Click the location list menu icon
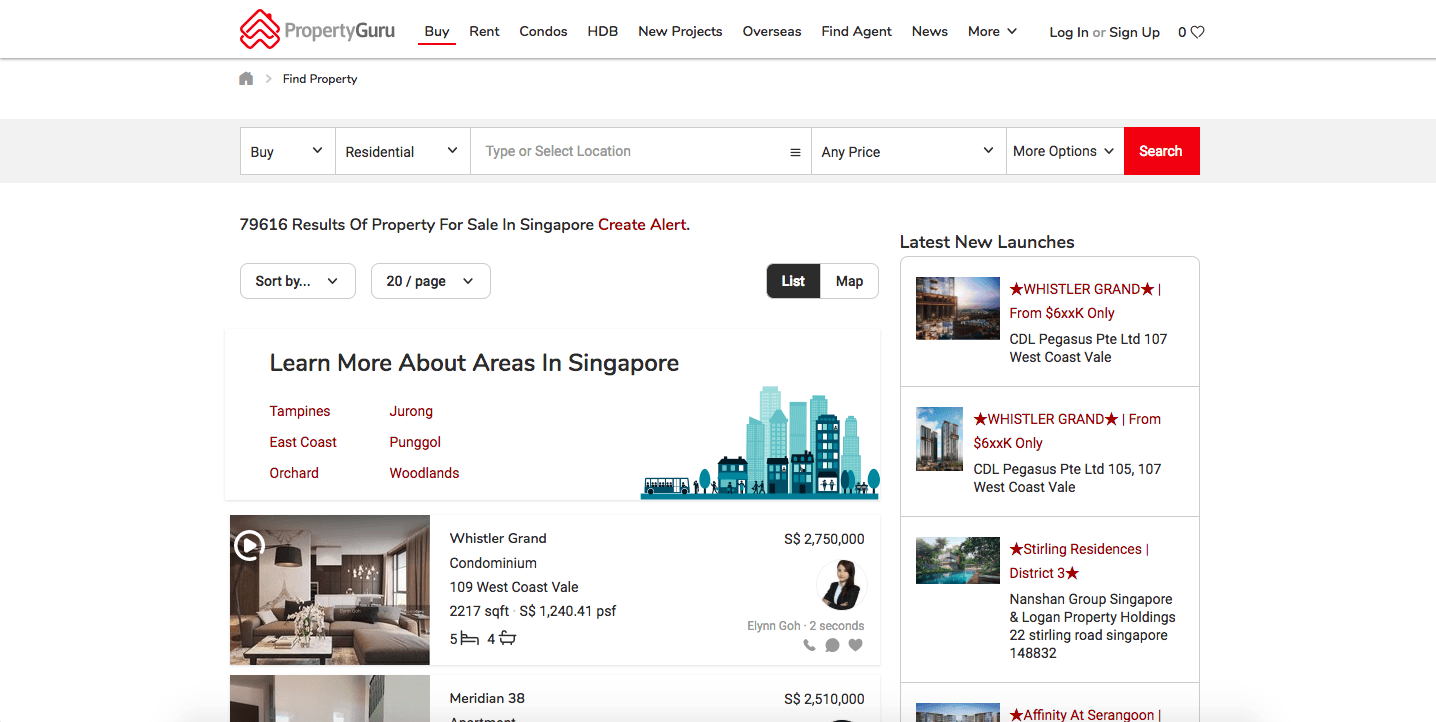 (795, 152)
